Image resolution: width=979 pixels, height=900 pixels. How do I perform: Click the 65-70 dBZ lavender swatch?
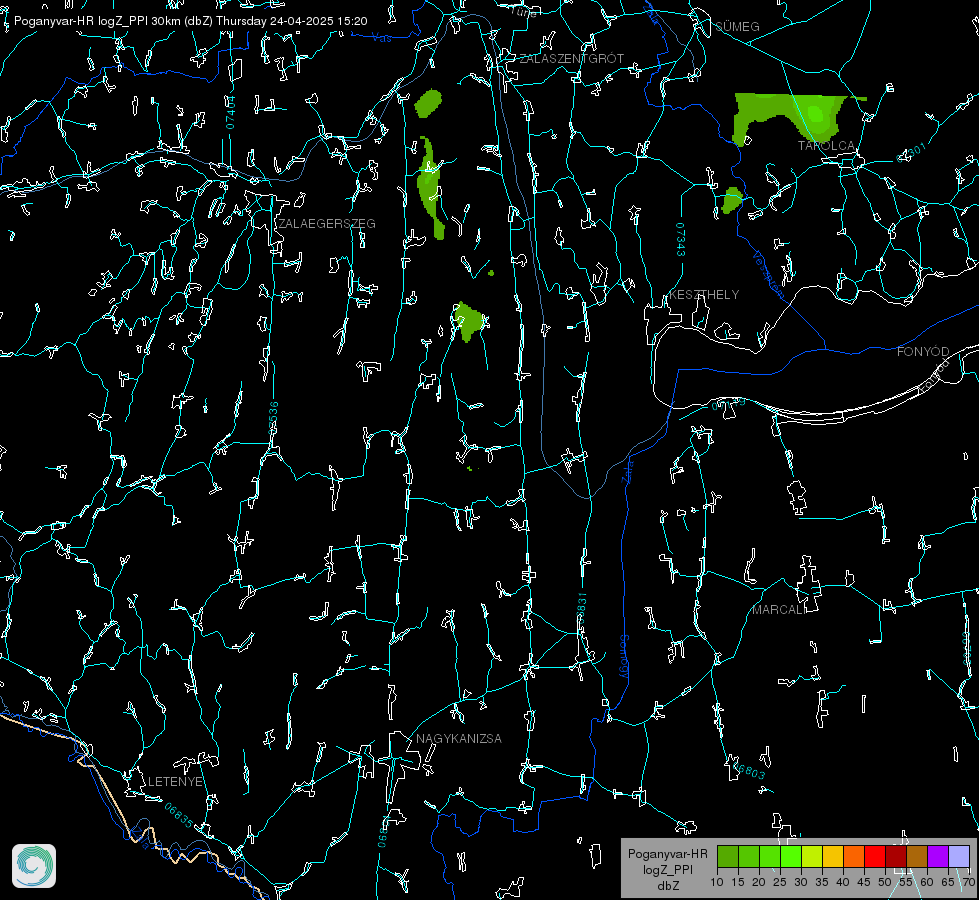(959, 856)
